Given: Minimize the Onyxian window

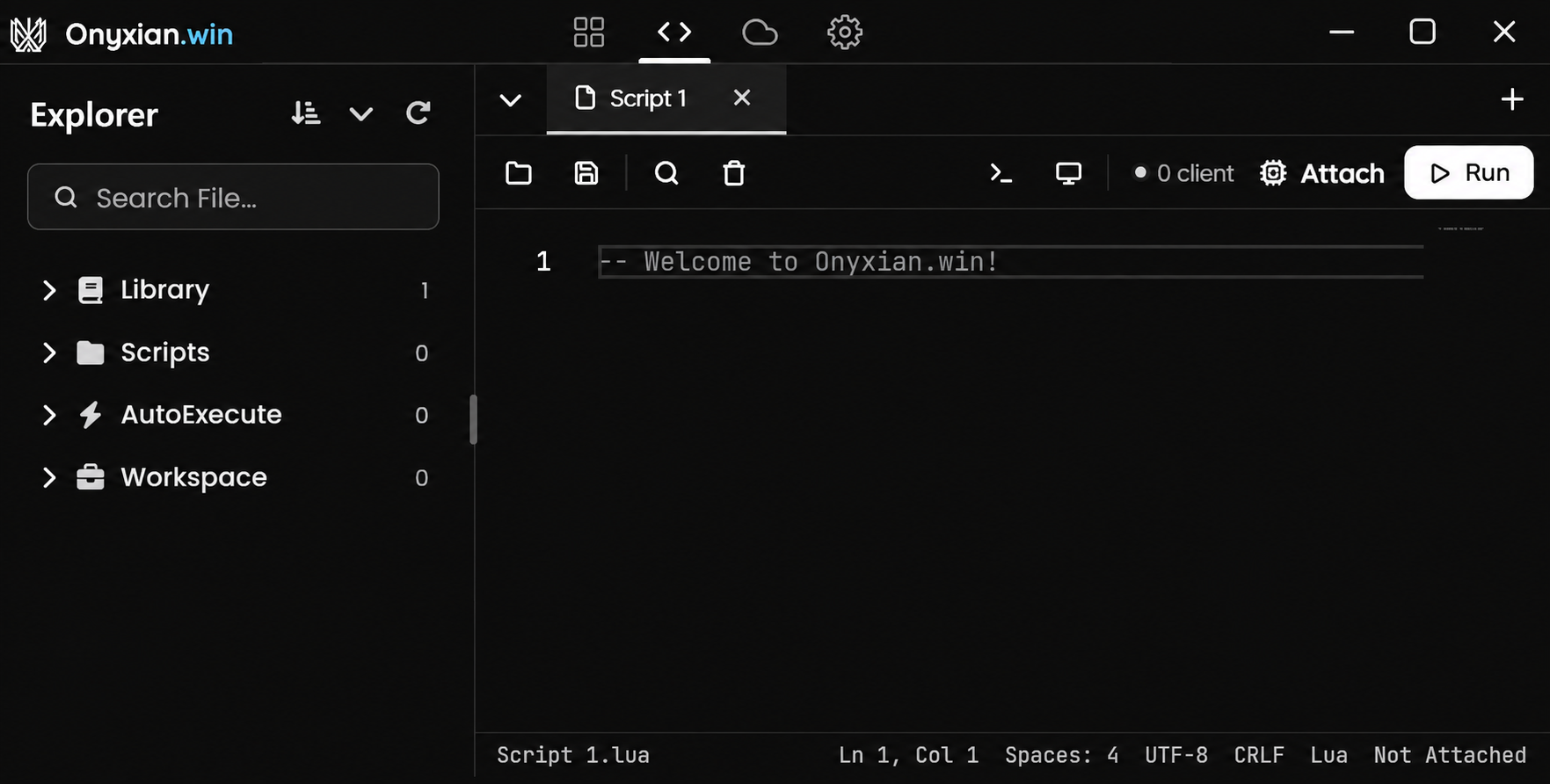Looking at the screenshot, I should [1342, 33].
